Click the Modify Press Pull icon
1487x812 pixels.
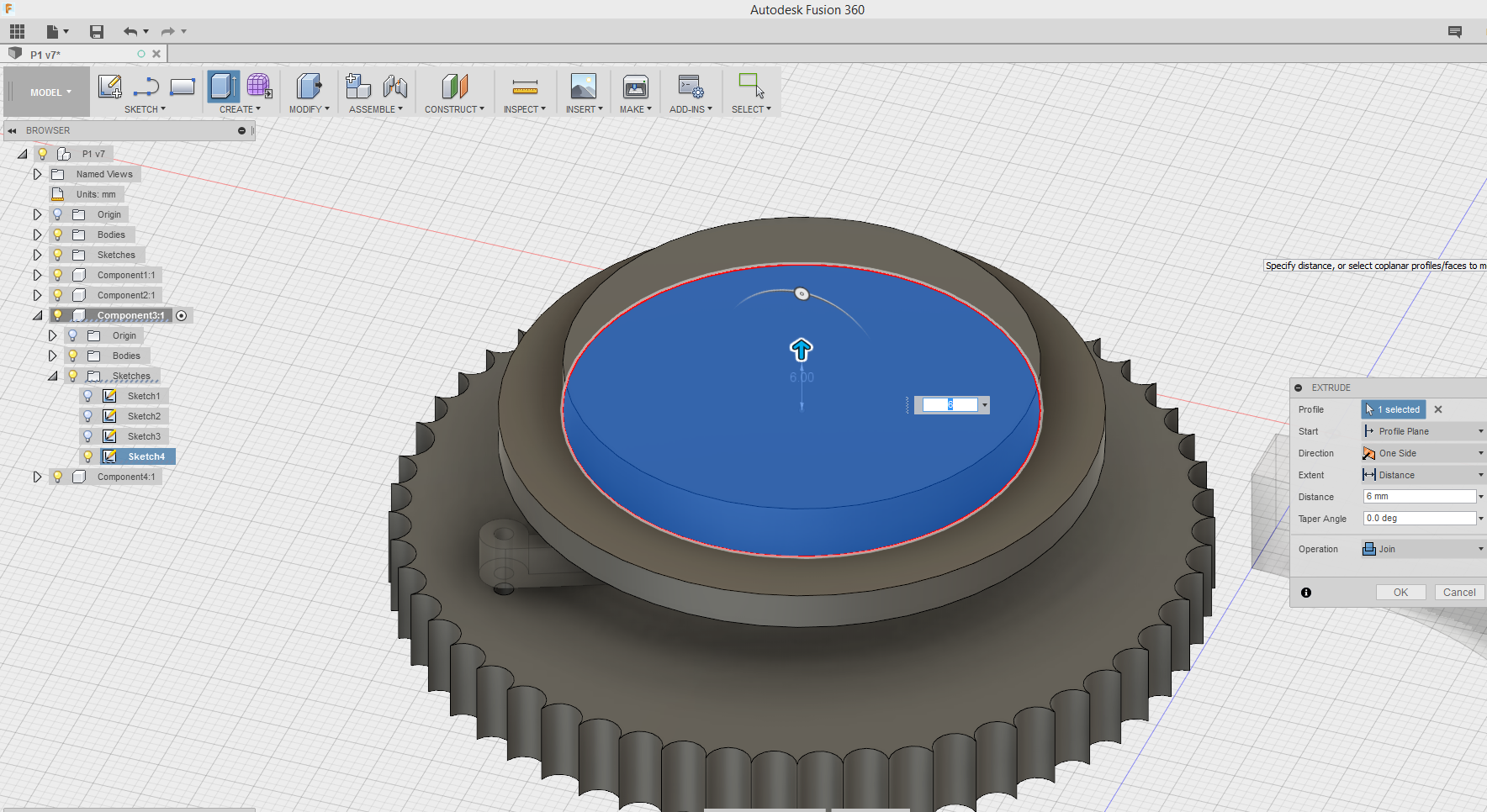309,86
